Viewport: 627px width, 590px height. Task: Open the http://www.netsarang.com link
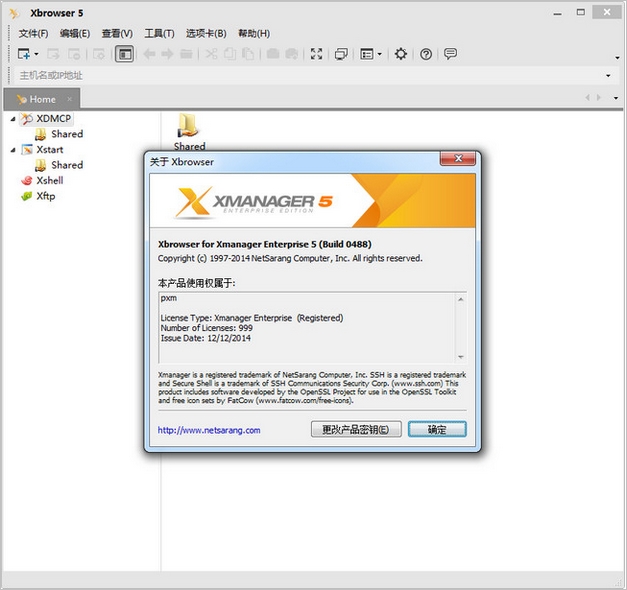coord(209,430)
